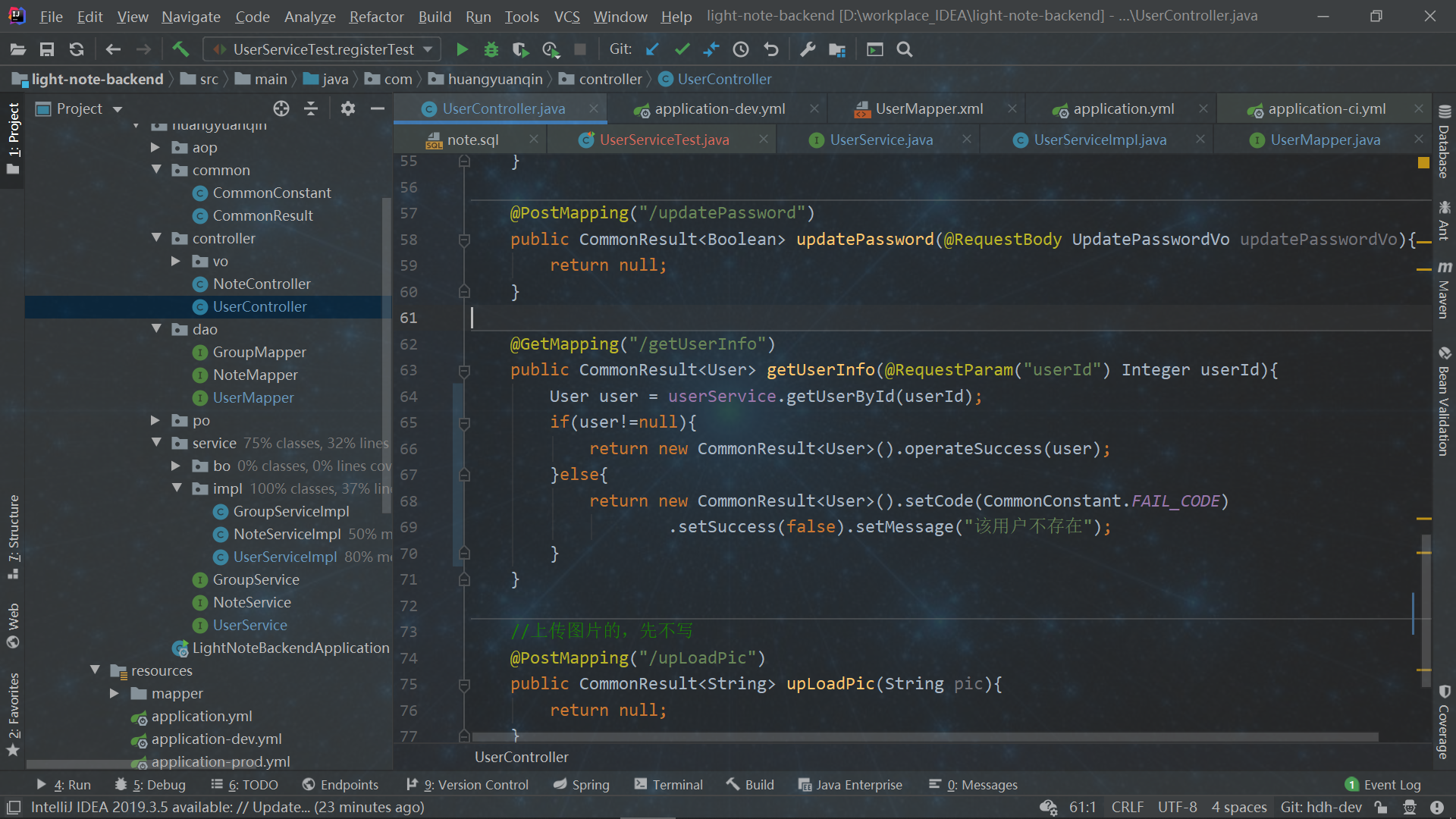Image resolution: width=1456 pixels, height=819 pixels.
Task: Collapse the controller folder
Action: 156,238
